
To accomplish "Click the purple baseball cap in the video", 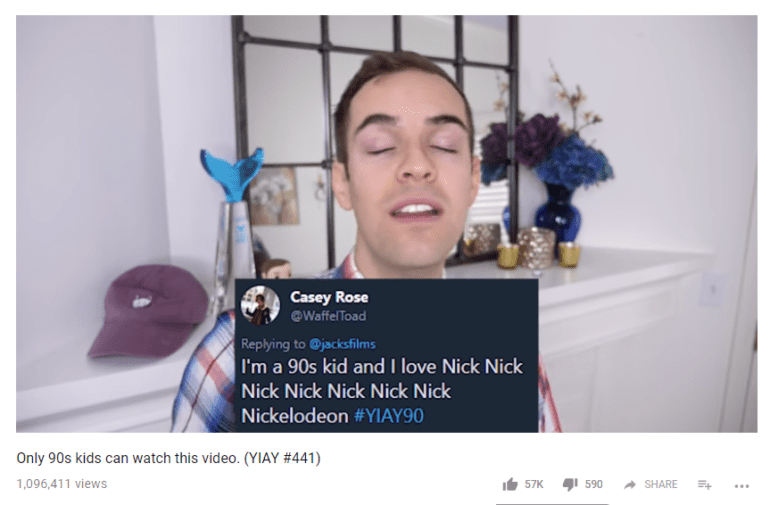I will 149,310.
